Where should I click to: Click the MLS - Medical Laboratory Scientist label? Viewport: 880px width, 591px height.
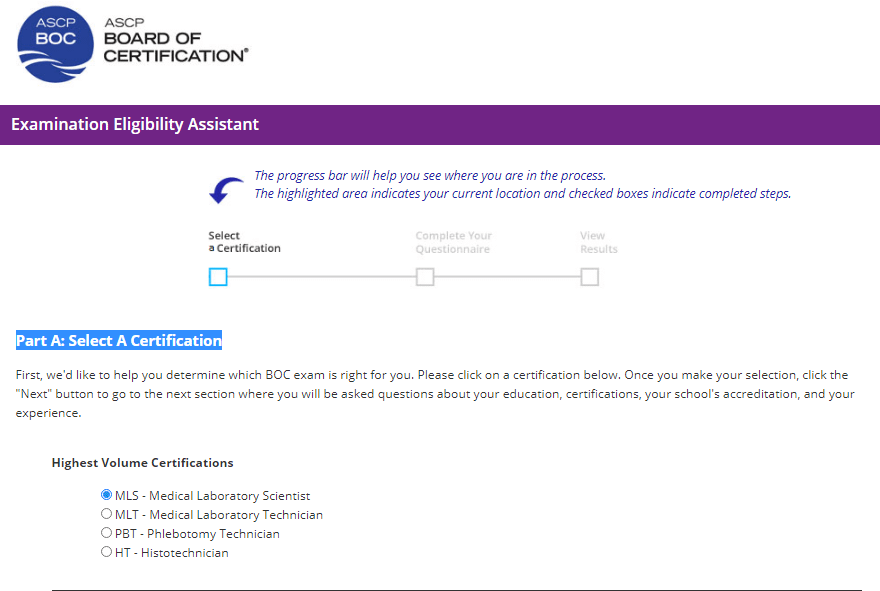(x=212, y=494)
